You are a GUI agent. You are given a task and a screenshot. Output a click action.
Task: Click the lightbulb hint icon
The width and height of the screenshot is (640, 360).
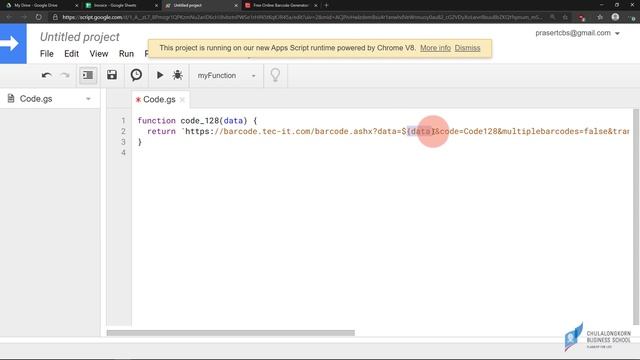click(x=276, y=75)
